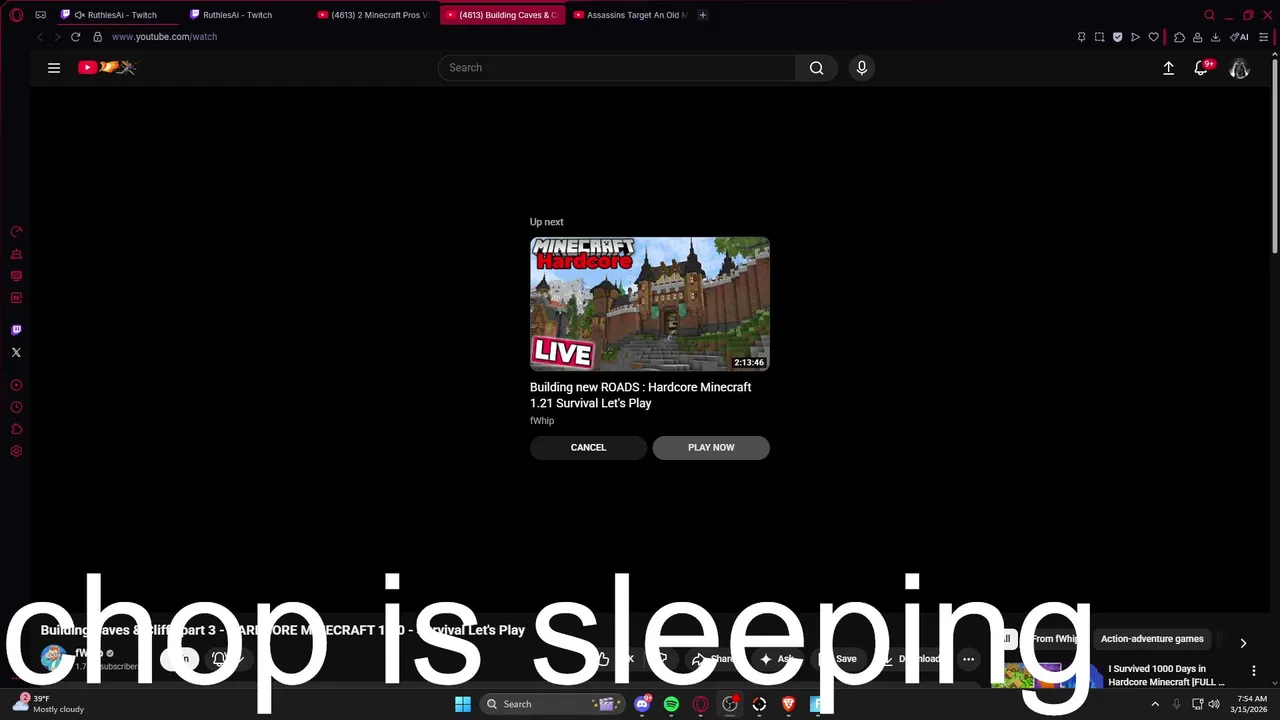Select the Building Caves & Cliffs tab
The image size is (1280, 720).
coord(502,15)
